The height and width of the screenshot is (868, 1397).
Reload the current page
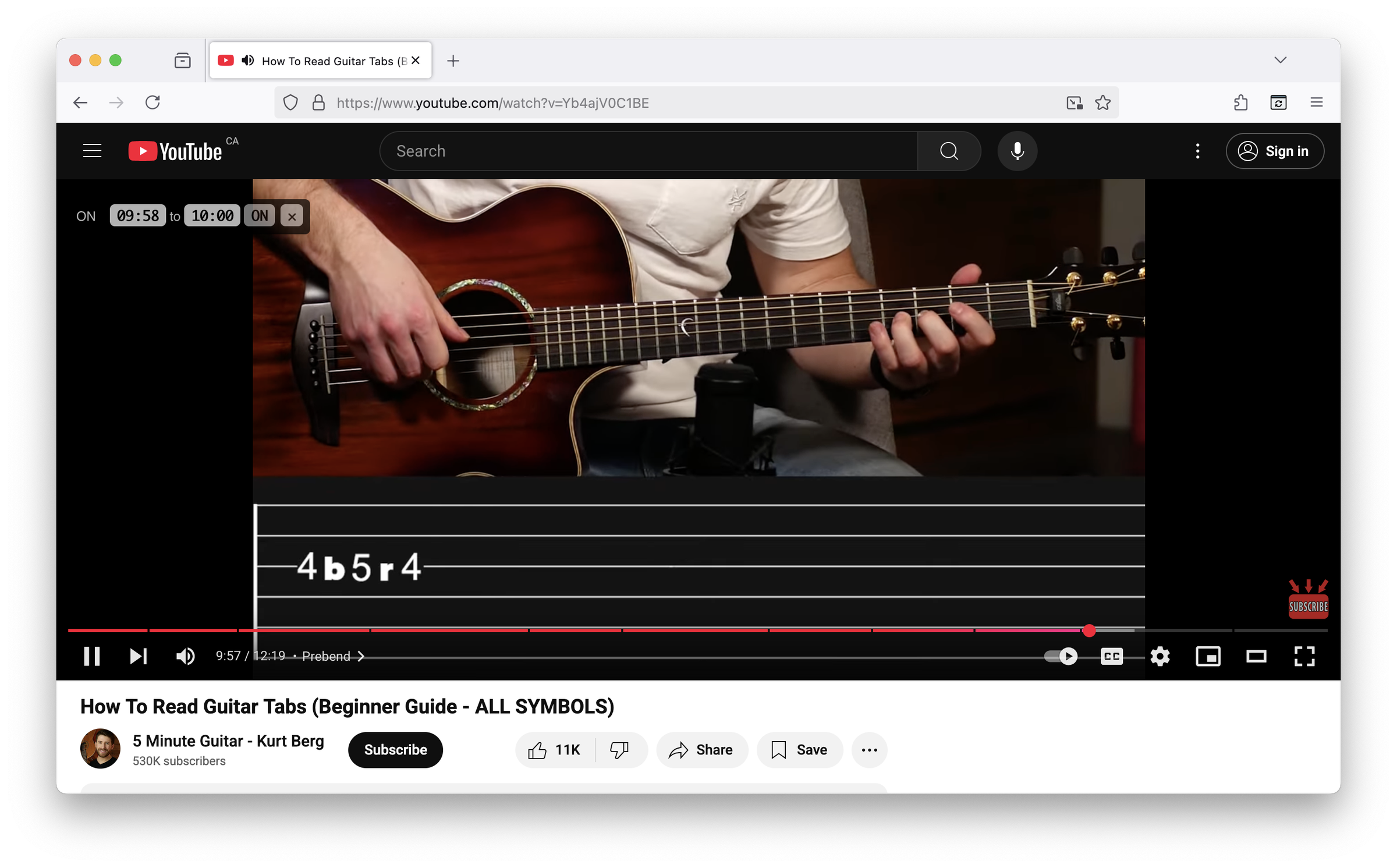(153, 103)
